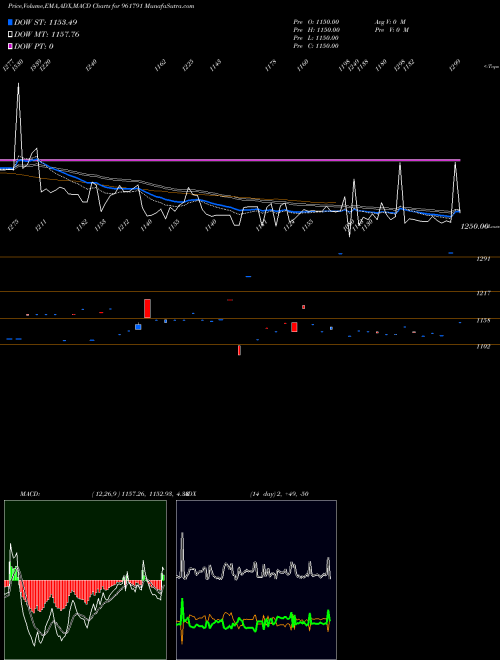Select the 'DOW PT: 0' legend text
500x660 pixels.
(34, 46)
